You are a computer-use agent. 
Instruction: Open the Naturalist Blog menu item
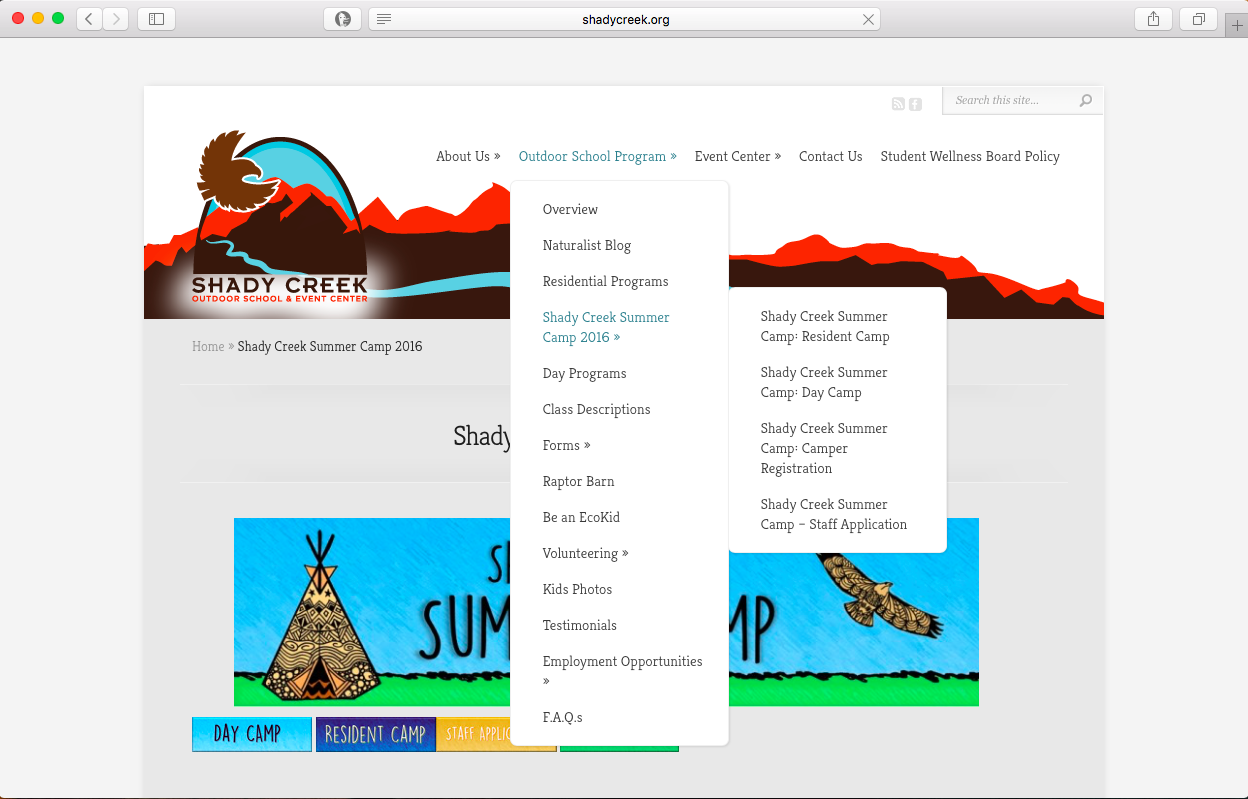click(587, 245)
